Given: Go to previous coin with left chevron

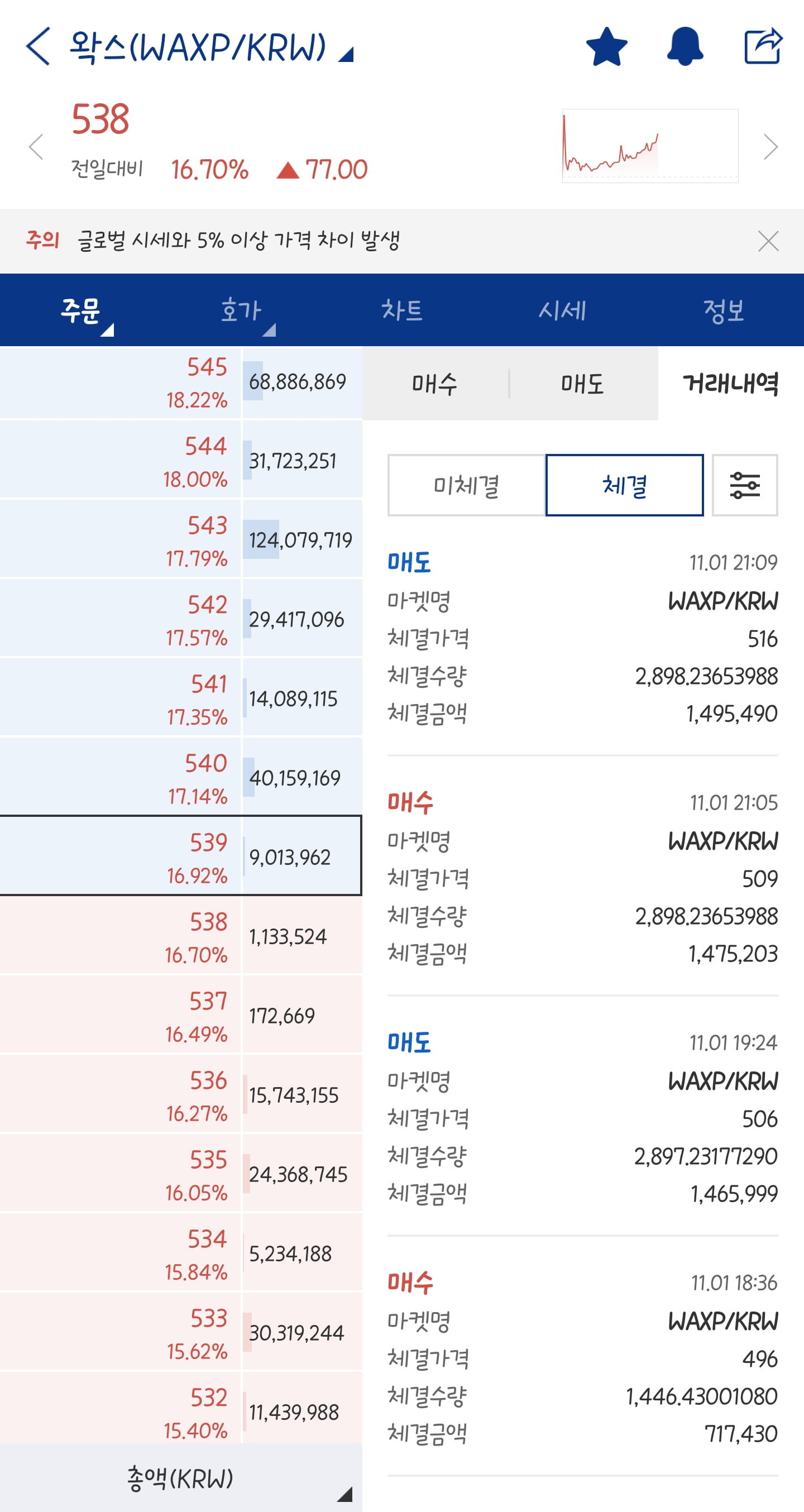Looking at the screenshot, I should pyautogui.click(x=36, y=146).
